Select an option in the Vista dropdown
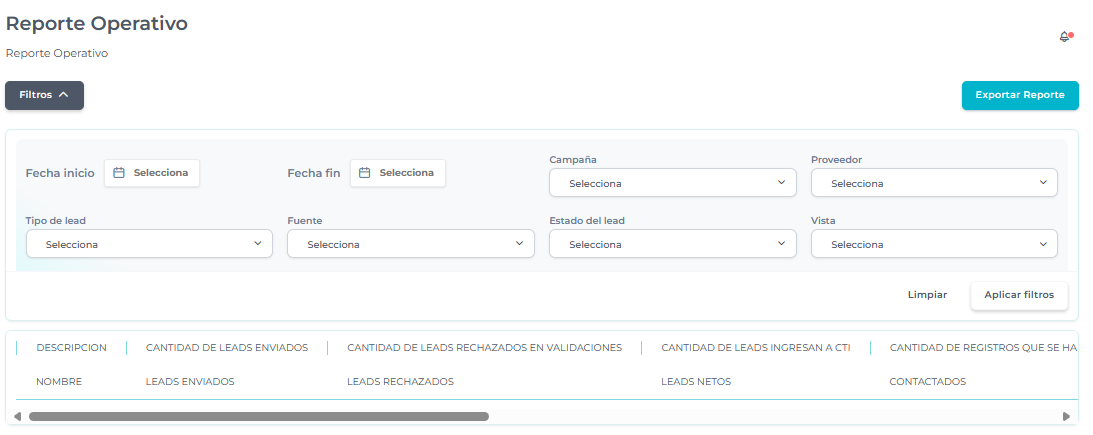The width and height of the screenshot is (1093, 435). pyautogui.click(x=934, y=244)
